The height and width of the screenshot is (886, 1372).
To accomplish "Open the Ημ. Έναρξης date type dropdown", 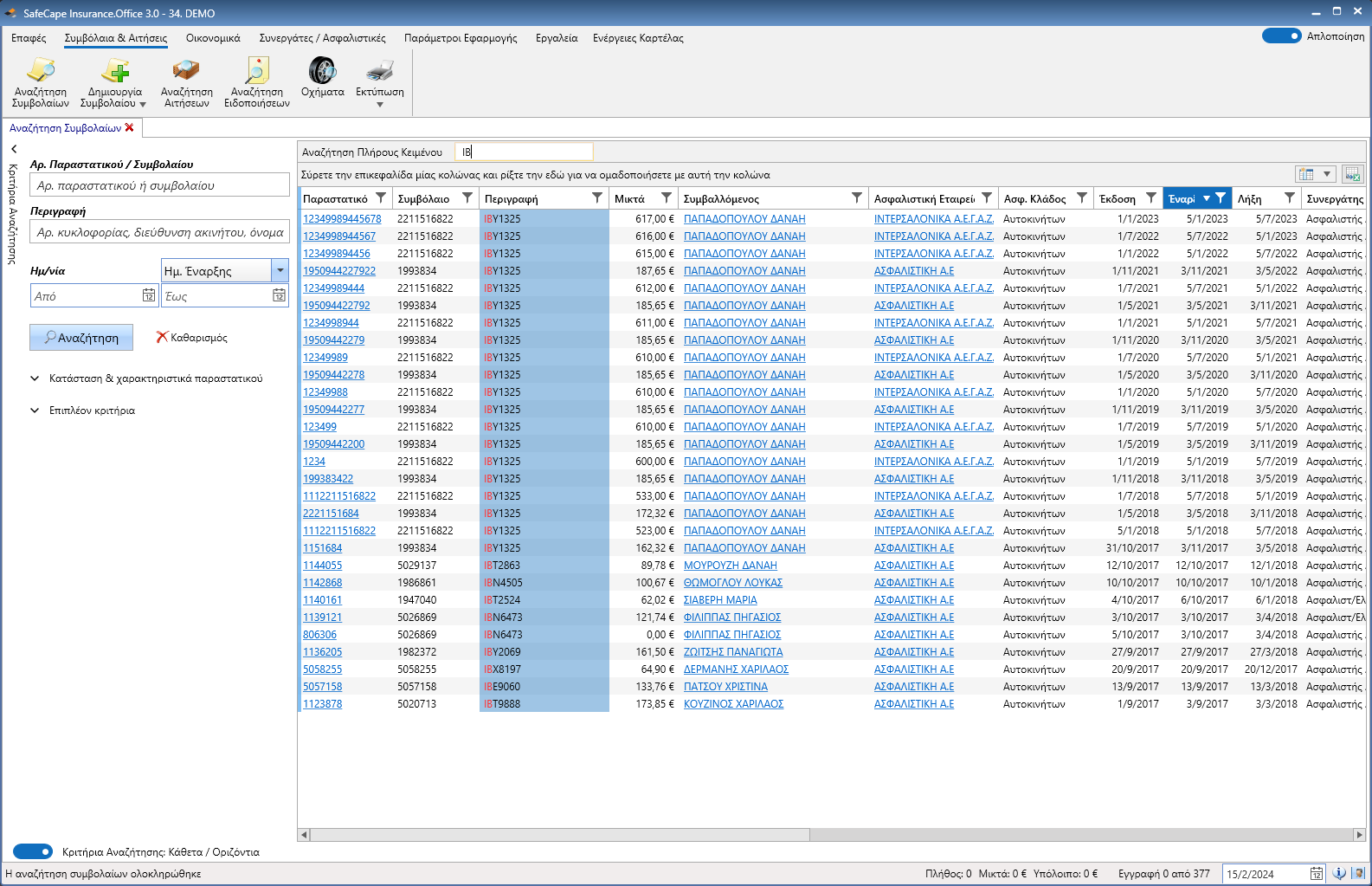I will 280,270.
